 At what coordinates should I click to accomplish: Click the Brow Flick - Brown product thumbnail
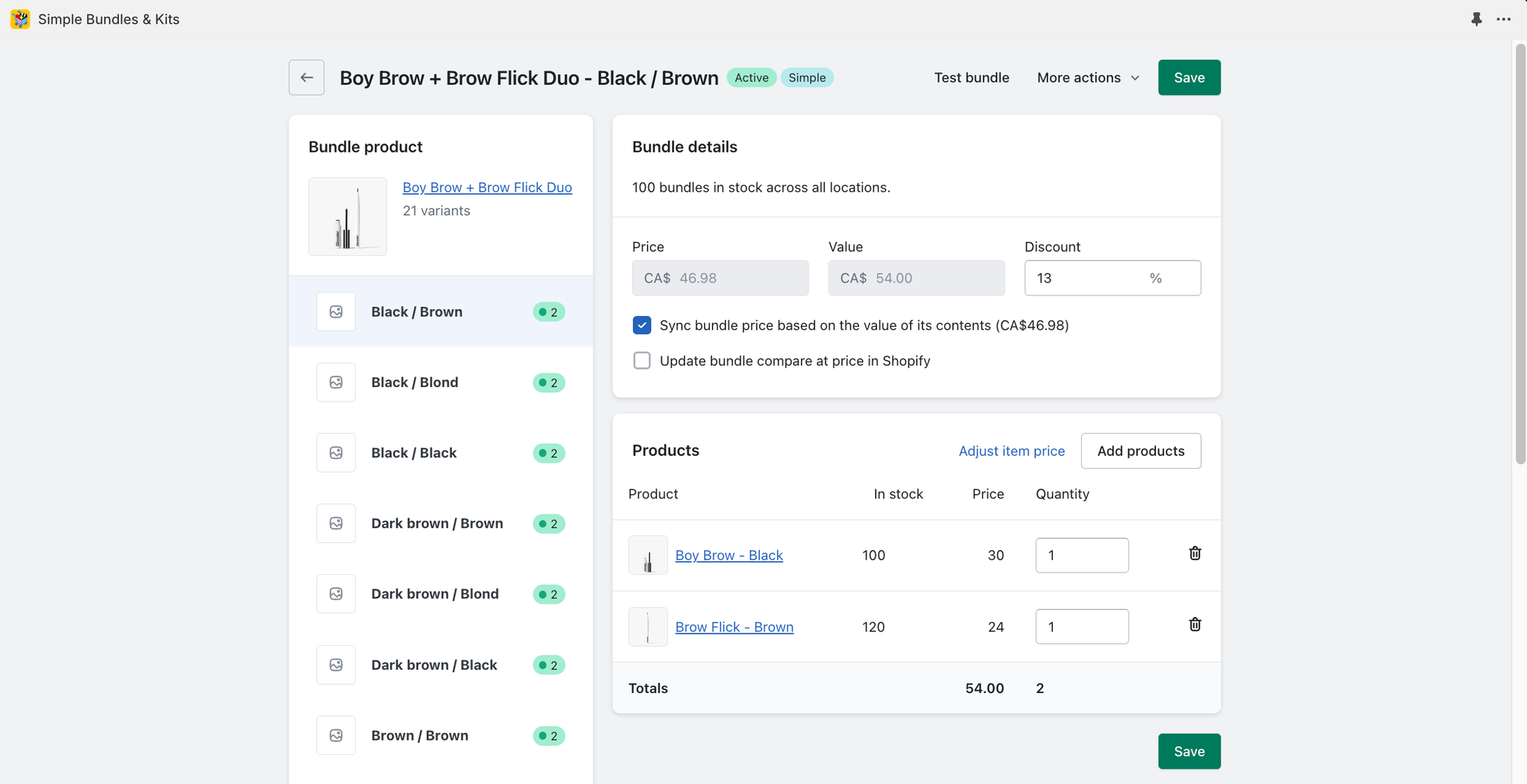(x=647, y=627)
